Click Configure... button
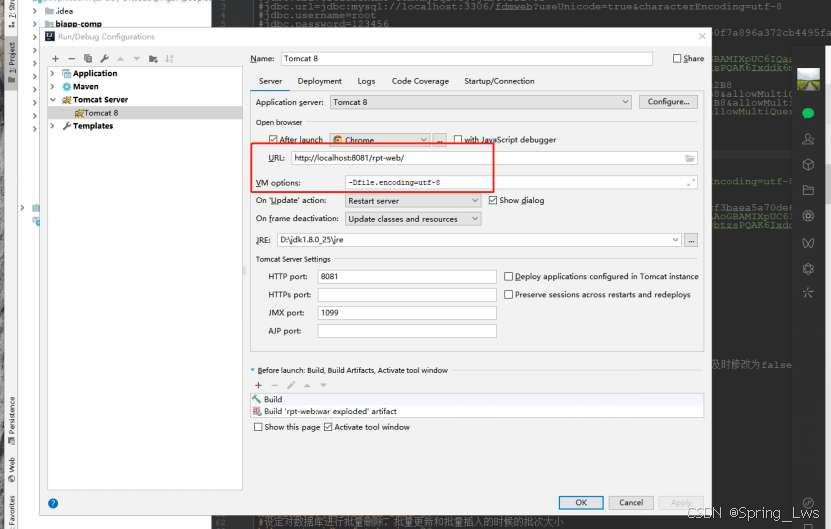Viewport: 831px width, 529px height. pyautogui.click(x=668, y=102)
